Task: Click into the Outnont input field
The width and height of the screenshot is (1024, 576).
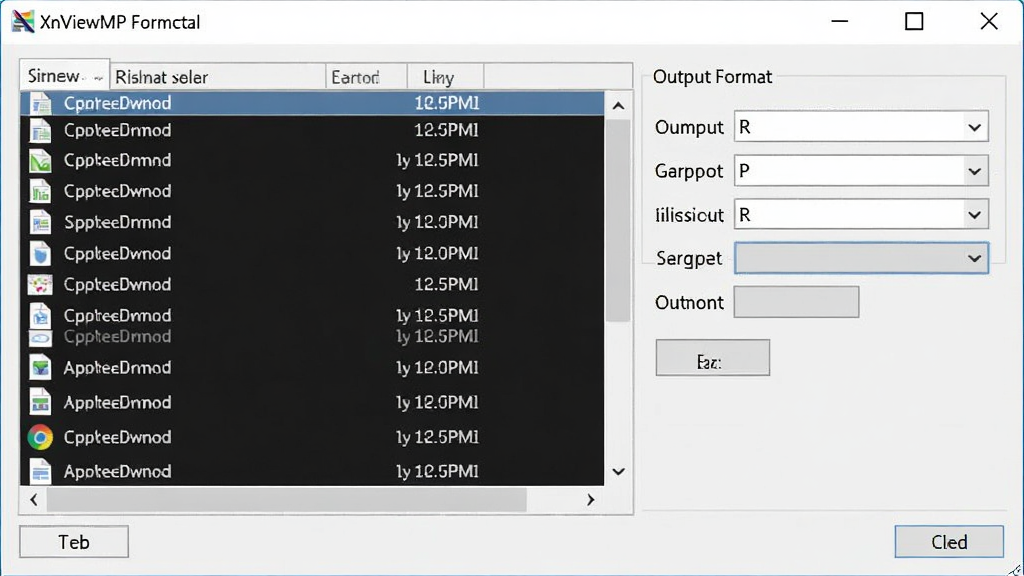Action: point(796,302)
